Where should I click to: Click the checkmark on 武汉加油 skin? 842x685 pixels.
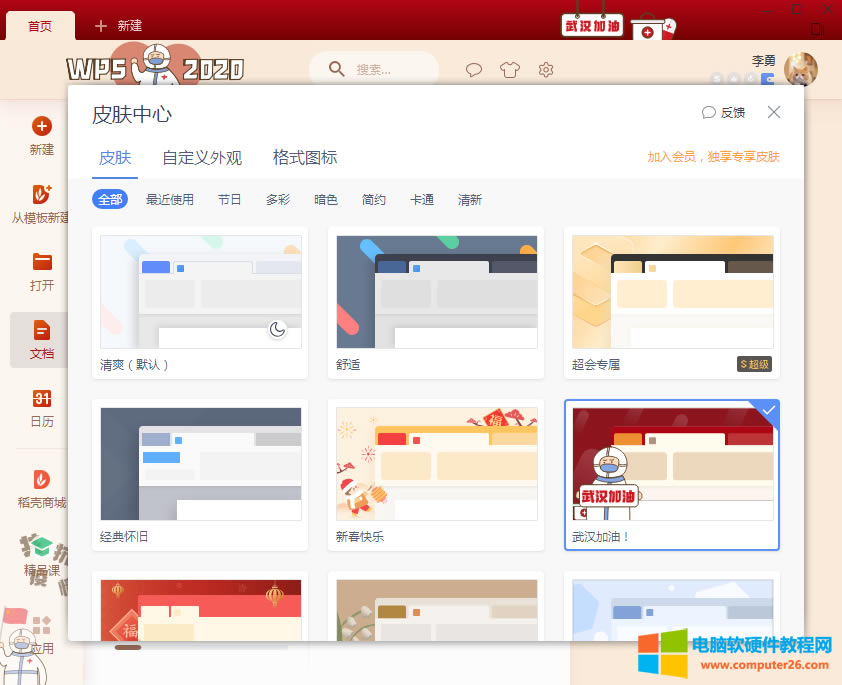coord(766,411)
